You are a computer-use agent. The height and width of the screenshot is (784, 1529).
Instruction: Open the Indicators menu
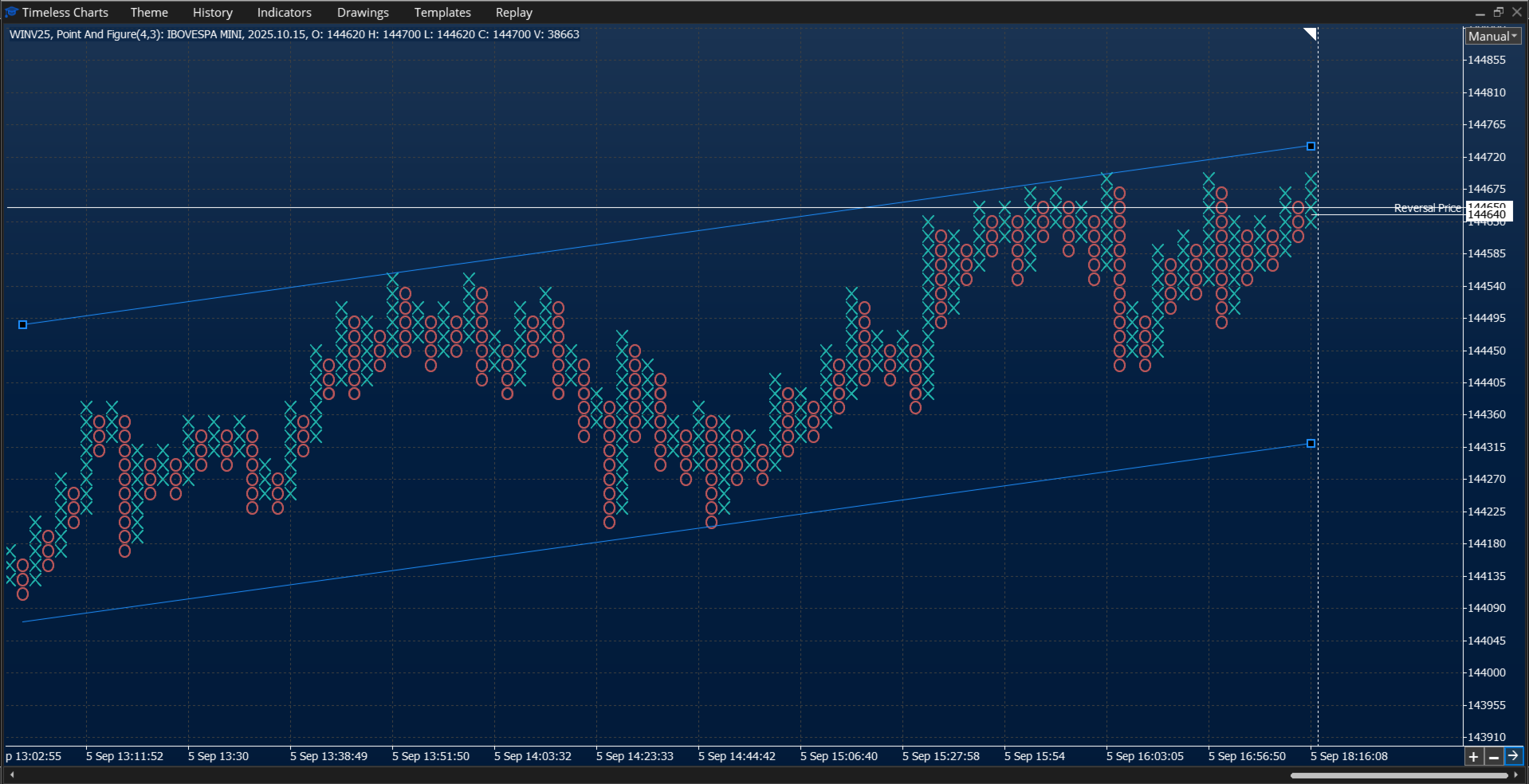[x=285, y=13]
